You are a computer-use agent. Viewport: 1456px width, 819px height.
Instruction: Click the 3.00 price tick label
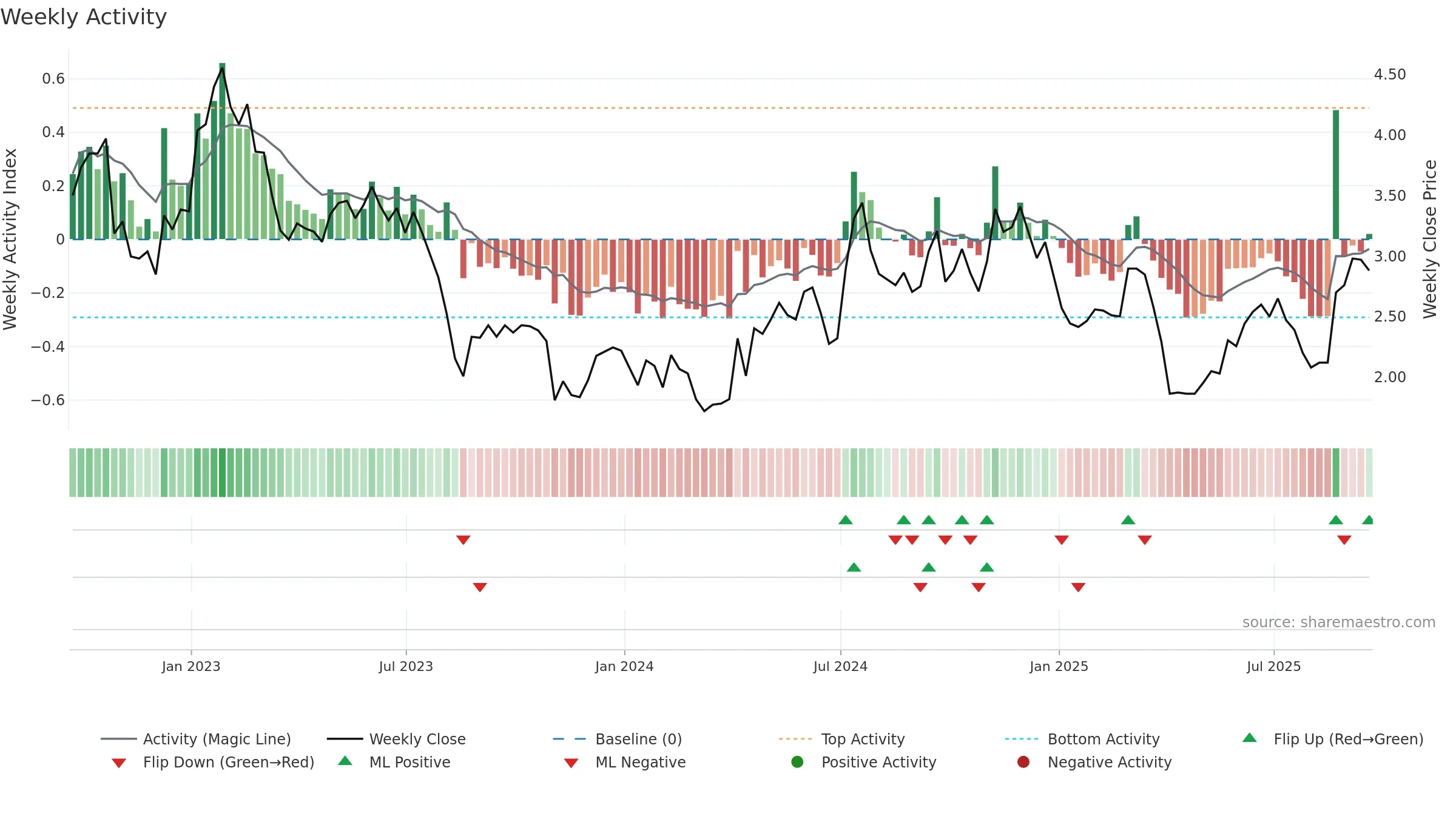[1390, 256]
